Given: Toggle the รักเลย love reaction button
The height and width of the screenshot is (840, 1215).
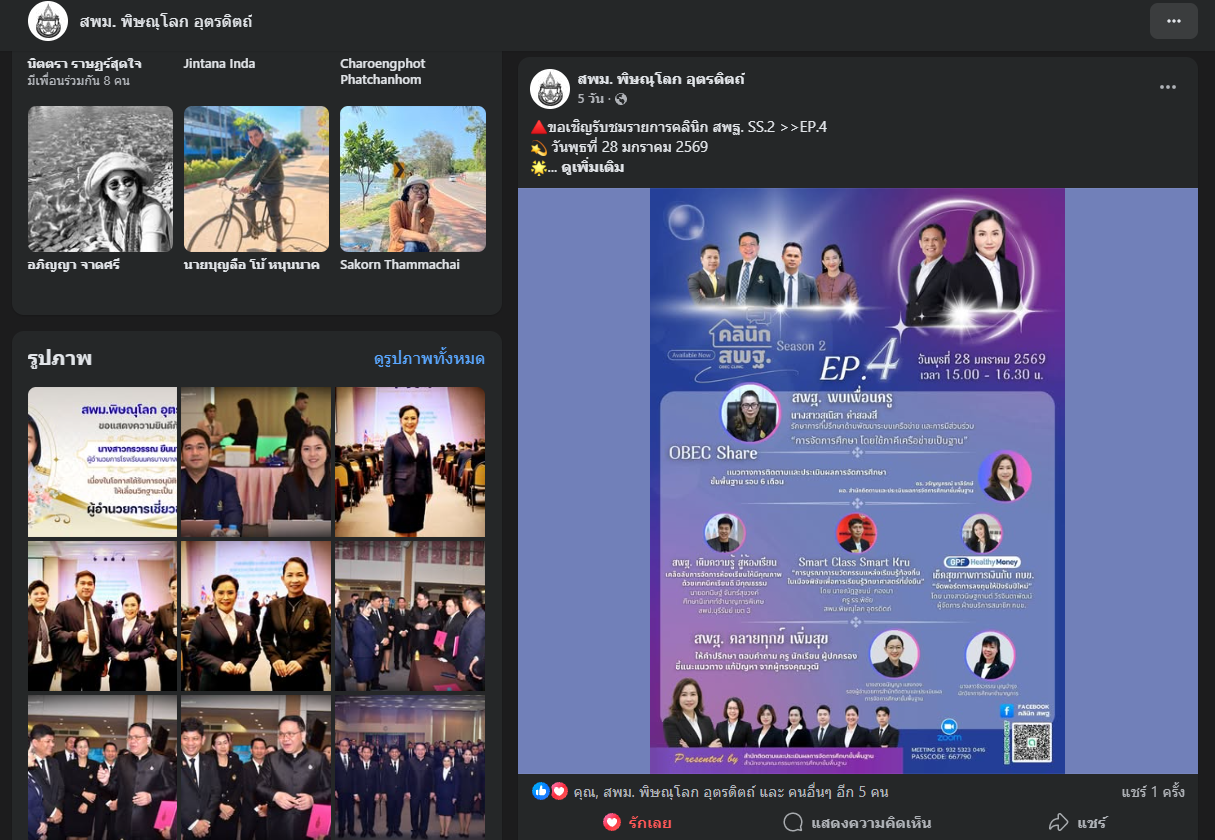Looking at the screenshot, I should tap(637, 823).
